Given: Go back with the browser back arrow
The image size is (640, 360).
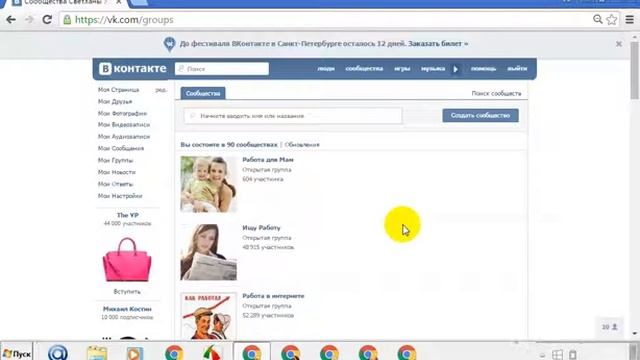Looking at the screenshot, I should (11, 20).
